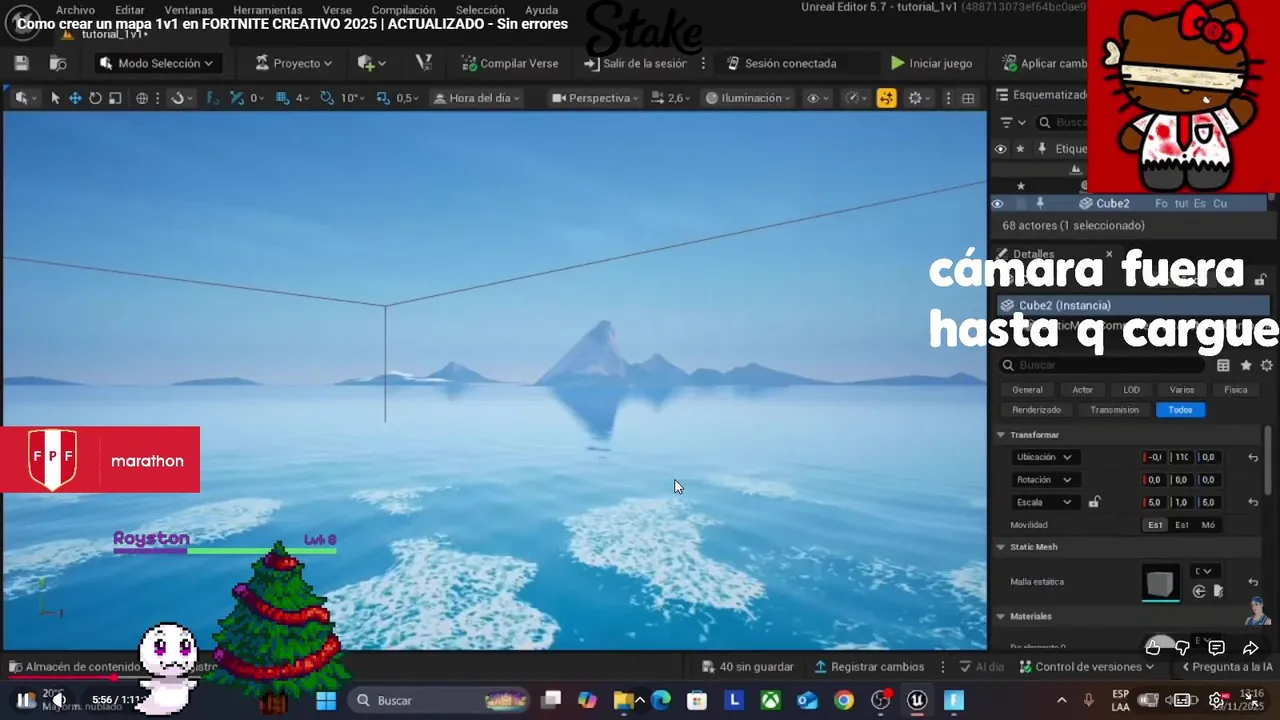Viewport: 1280px width, 720px height.
Task: Collapse the Materiales section
Action: click(1000, 616)
